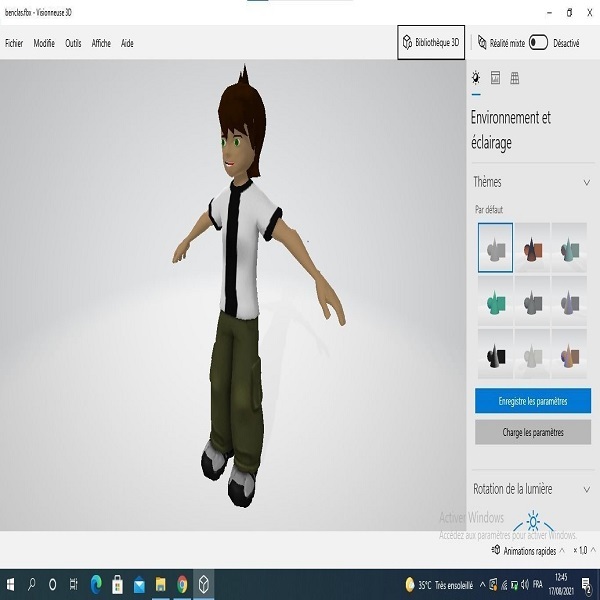Click the tray icon with orange dot
The height and width of the screenshot is (600, 600).
pyautogui.click(x=493, y=585)
